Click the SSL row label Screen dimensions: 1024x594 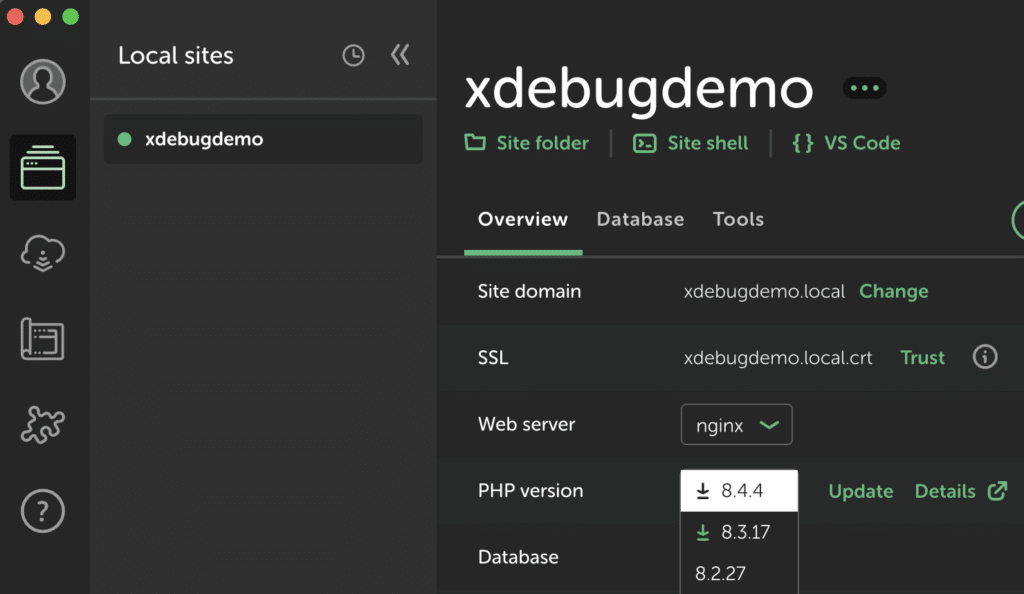tap(492, 358)
